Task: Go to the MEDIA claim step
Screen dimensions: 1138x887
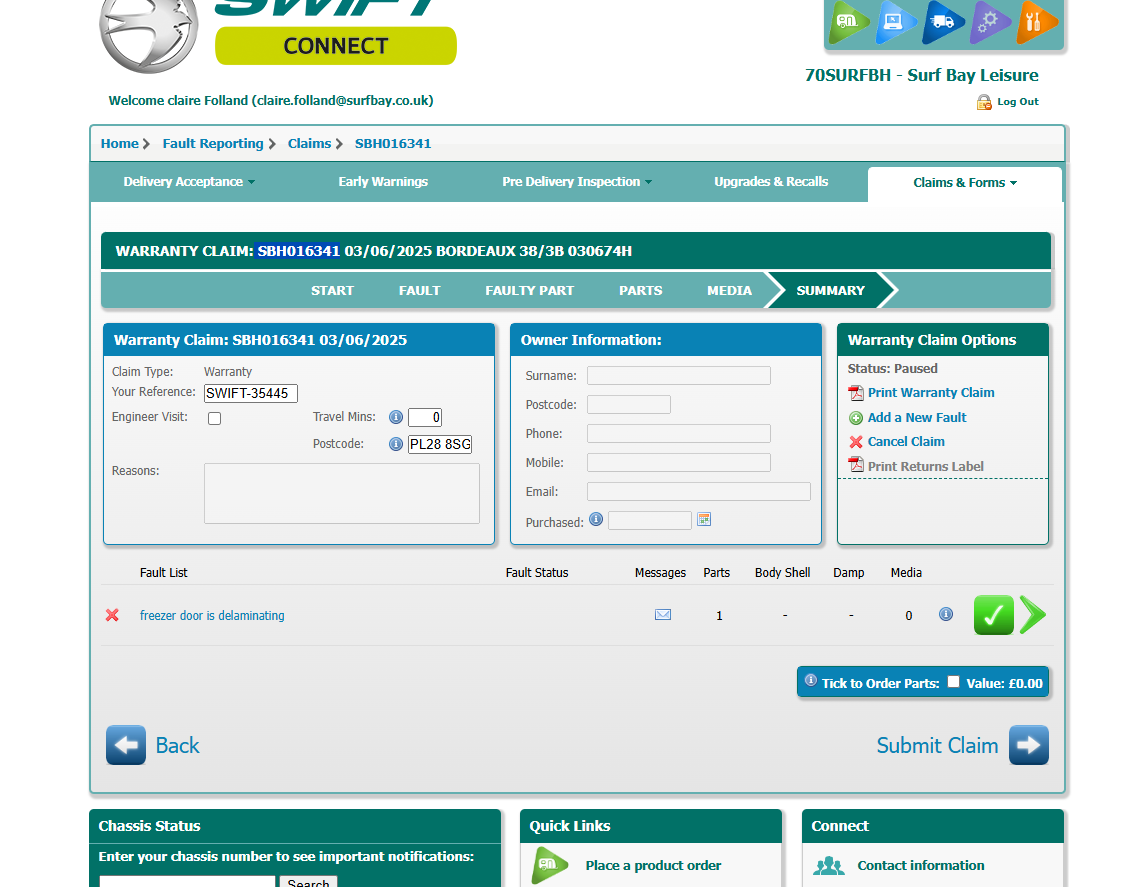Action: pos(729,290)
